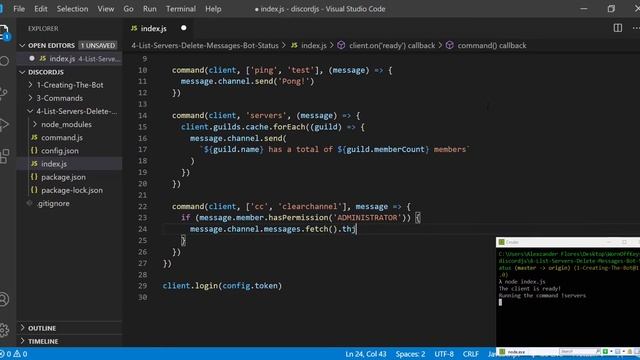Screen dimensions: 640x360
Task: Open package.json in the explorer
Action: [63, 177]
